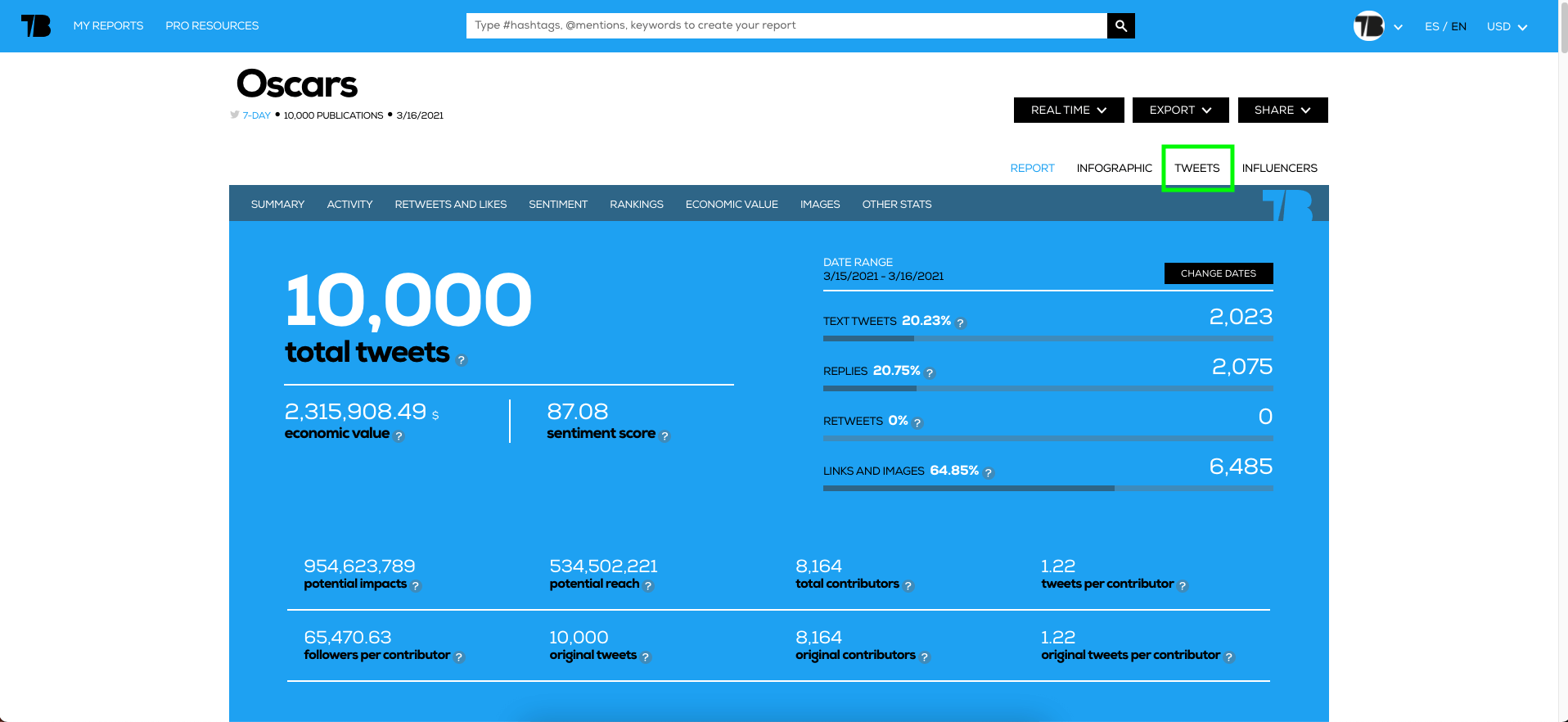Switch to the REPORT tab

point(1032,168)
